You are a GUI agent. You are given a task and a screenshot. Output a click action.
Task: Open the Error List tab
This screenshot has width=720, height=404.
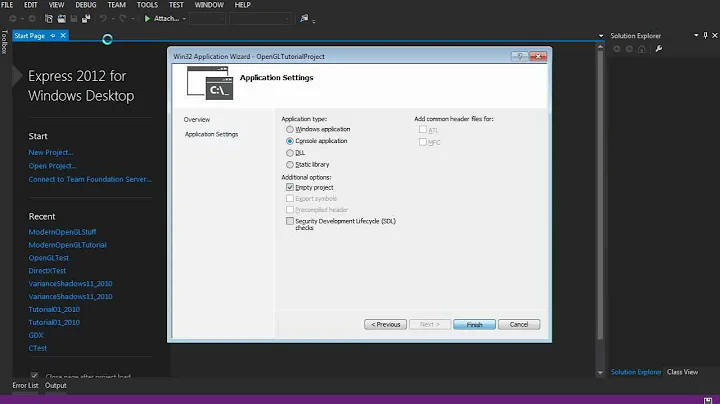[x=25, y=386]
